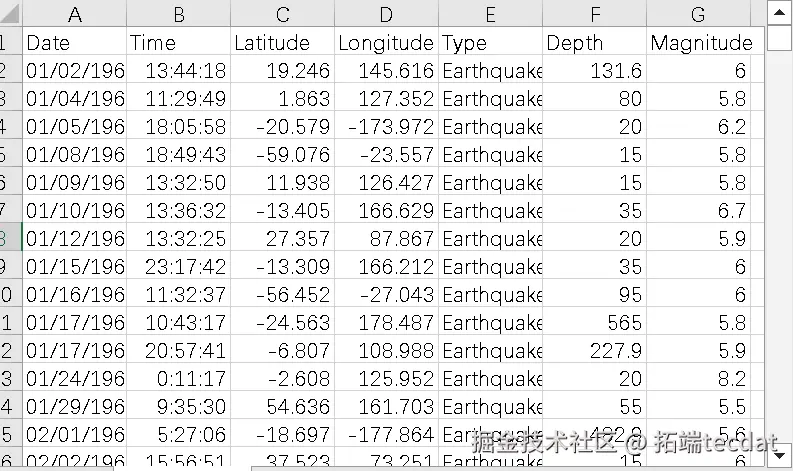Select longitude cell 127.352

coord(386,97)
